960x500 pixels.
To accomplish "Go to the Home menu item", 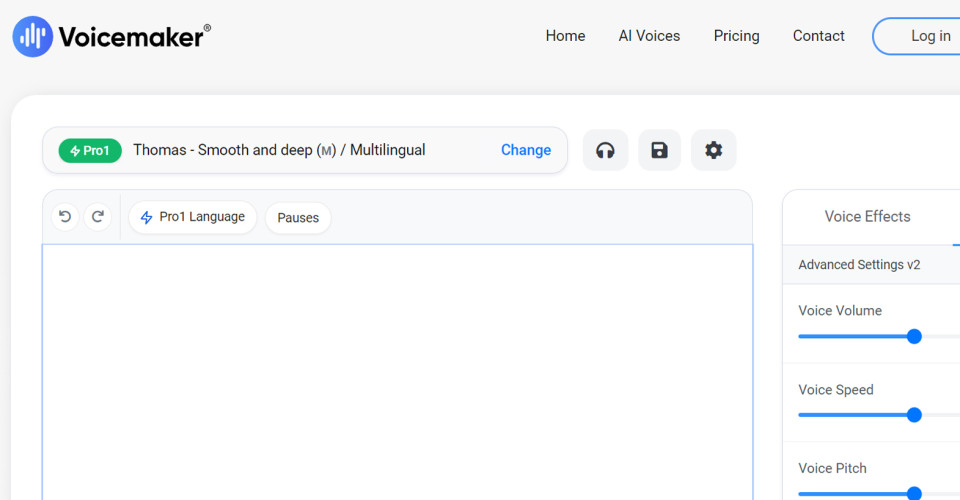I will pyautogui.click(x=565, y=36).
